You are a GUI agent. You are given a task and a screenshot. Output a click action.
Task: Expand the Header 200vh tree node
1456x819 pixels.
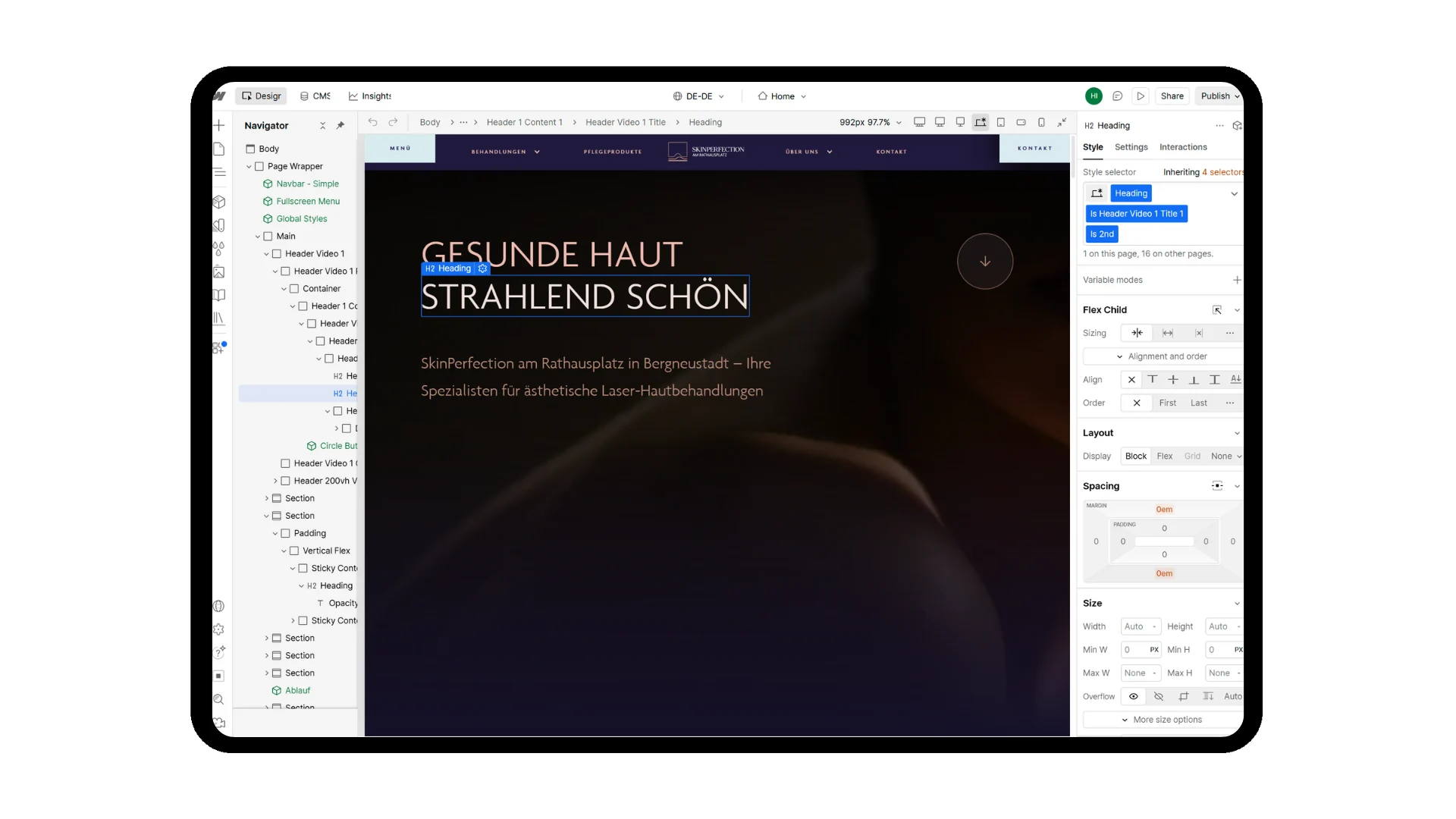(x=275, y=482)
